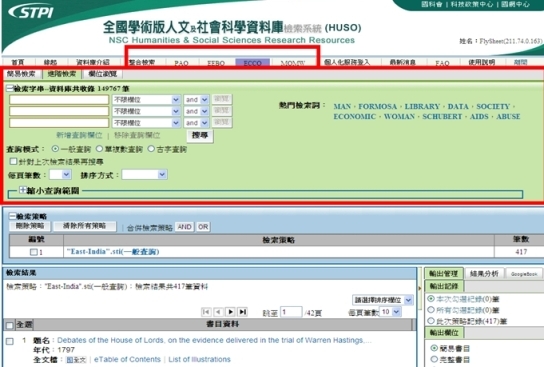Click the SCHUBERT popular search term
This screenshot has height=367, width=544.
click(442, 117)
